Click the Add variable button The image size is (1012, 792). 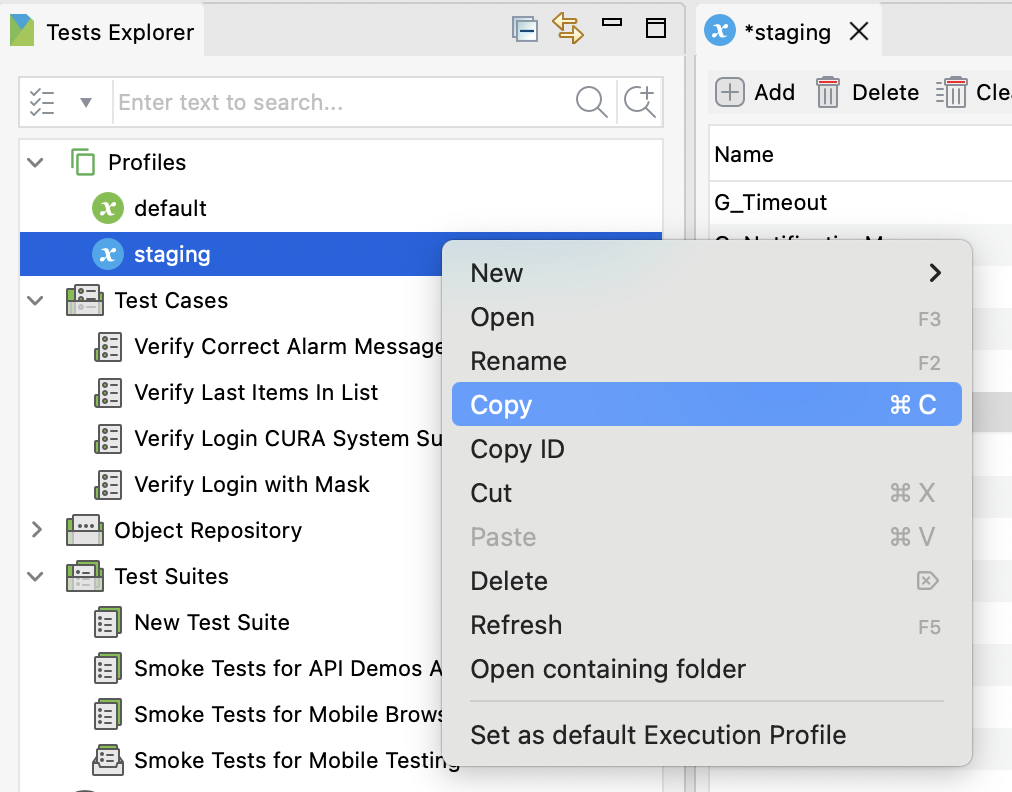755,92
